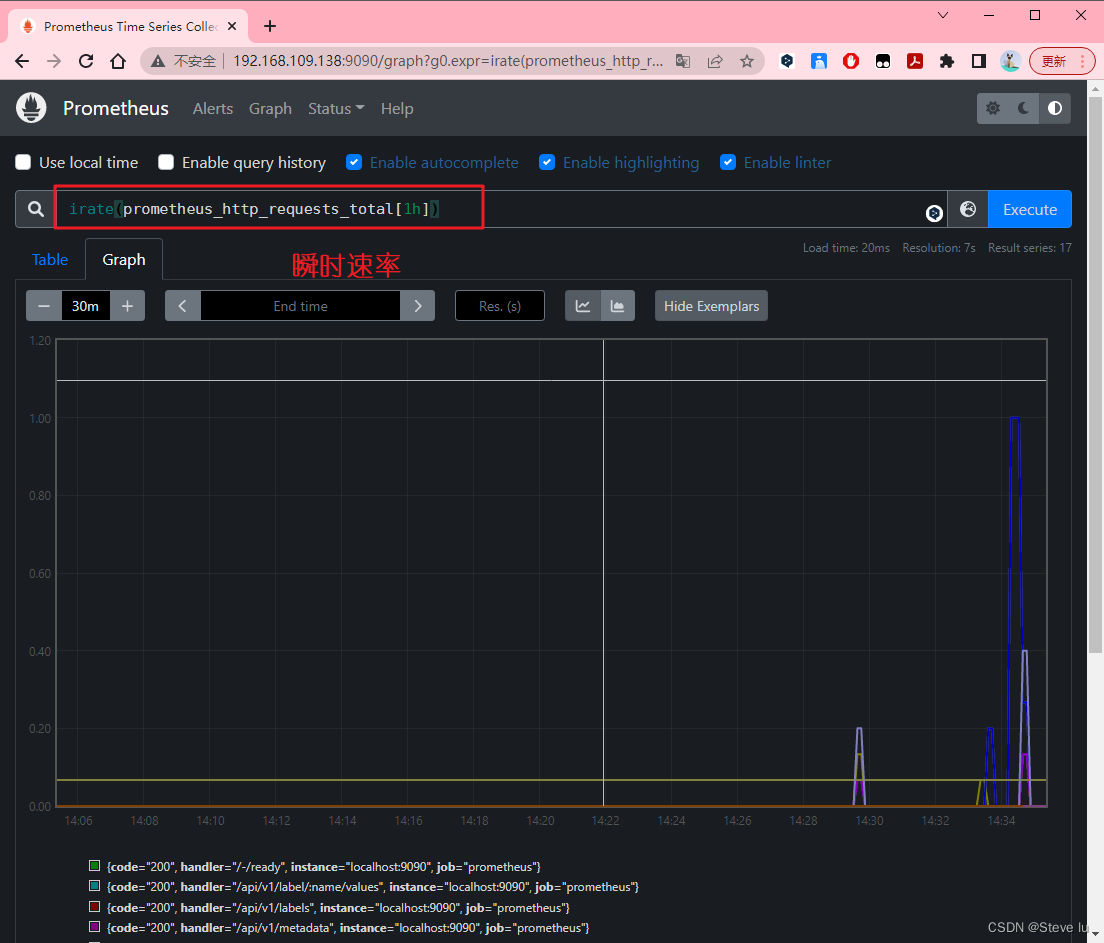
Task: Click the PDF extension icon
Action: 915,61
